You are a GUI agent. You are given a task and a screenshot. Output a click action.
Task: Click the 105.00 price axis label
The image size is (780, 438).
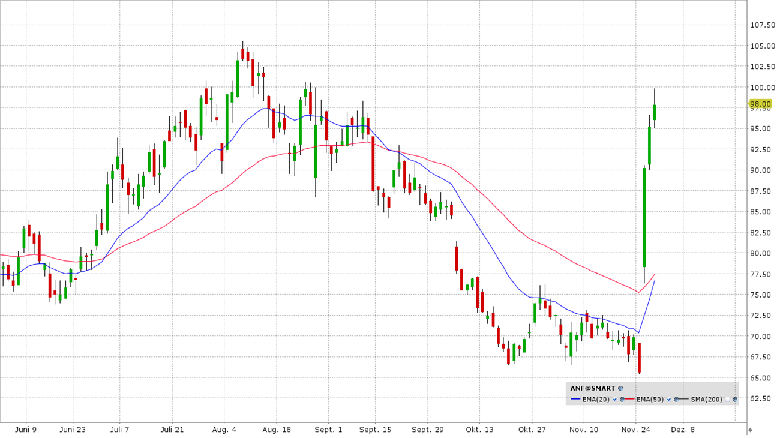763,46
